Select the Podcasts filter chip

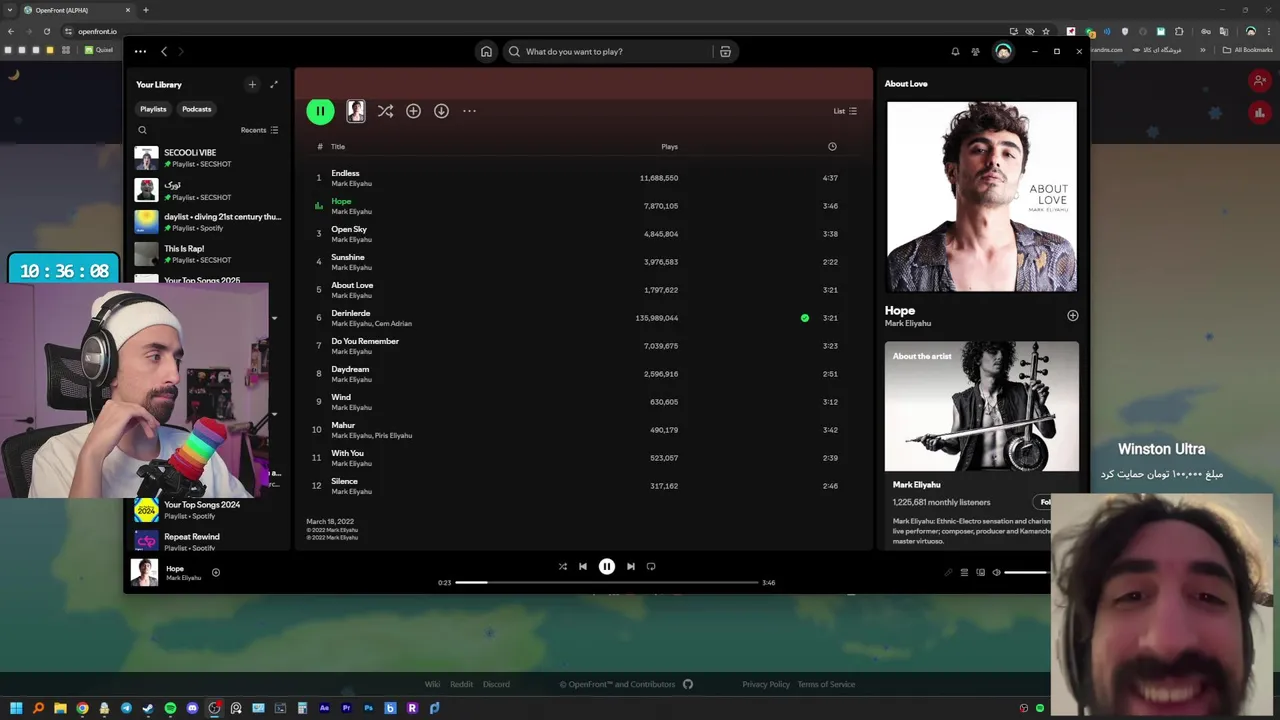197,109
